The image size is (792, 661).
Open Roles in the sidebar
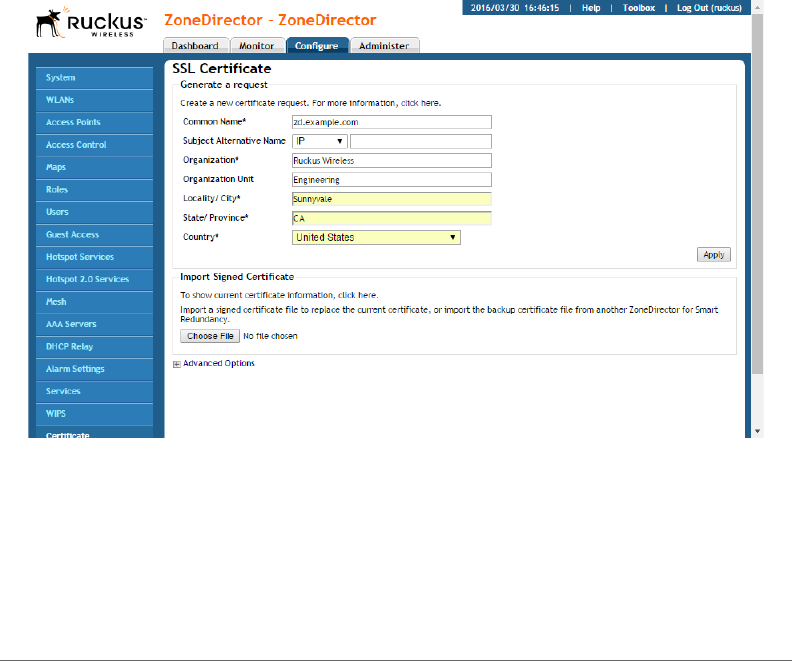pos(94,190)
